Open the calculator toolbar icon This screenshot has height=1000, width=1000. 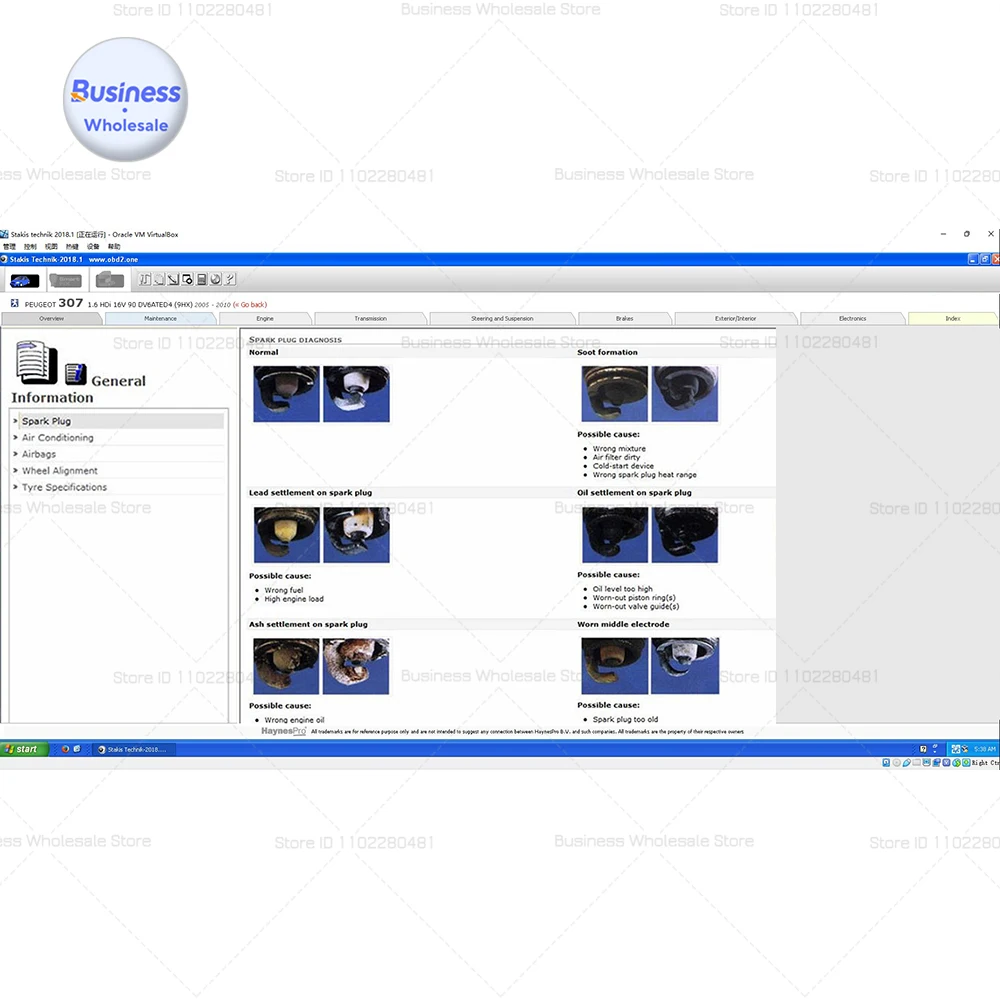click(202, 279)
